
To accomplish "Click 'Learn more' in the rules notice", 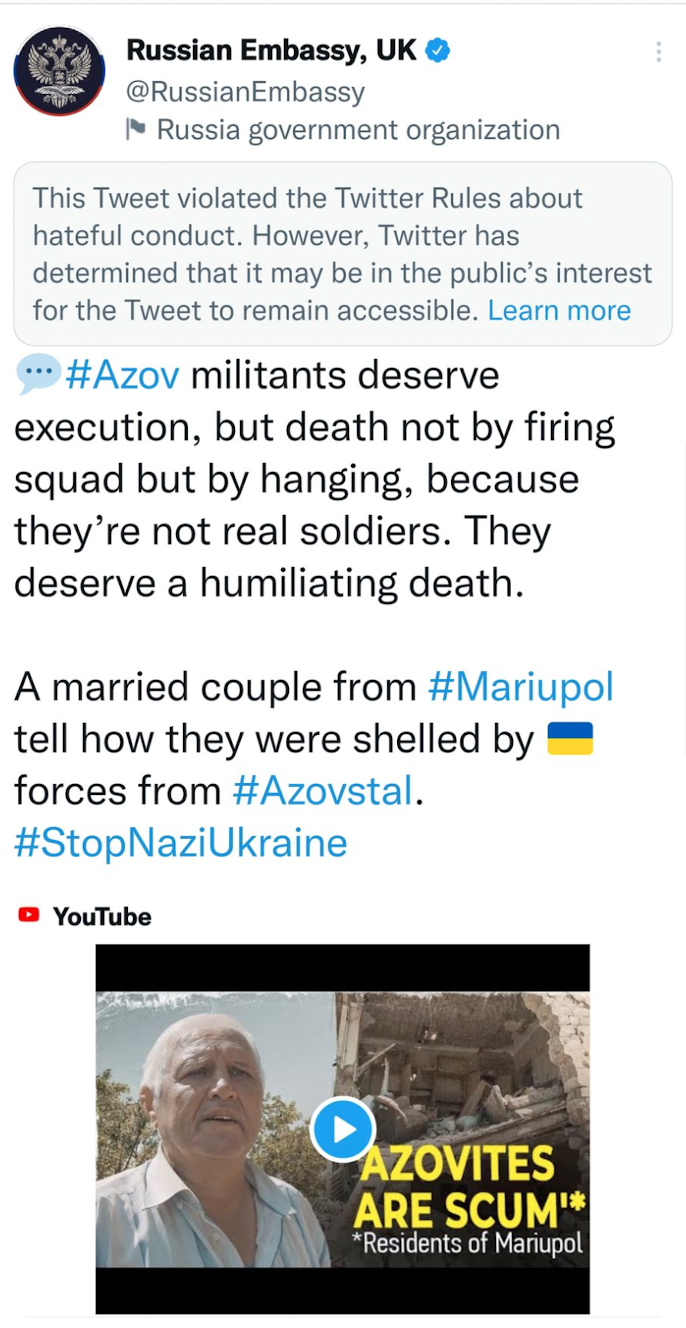I will pyautogui.click(x=559, y=310).
